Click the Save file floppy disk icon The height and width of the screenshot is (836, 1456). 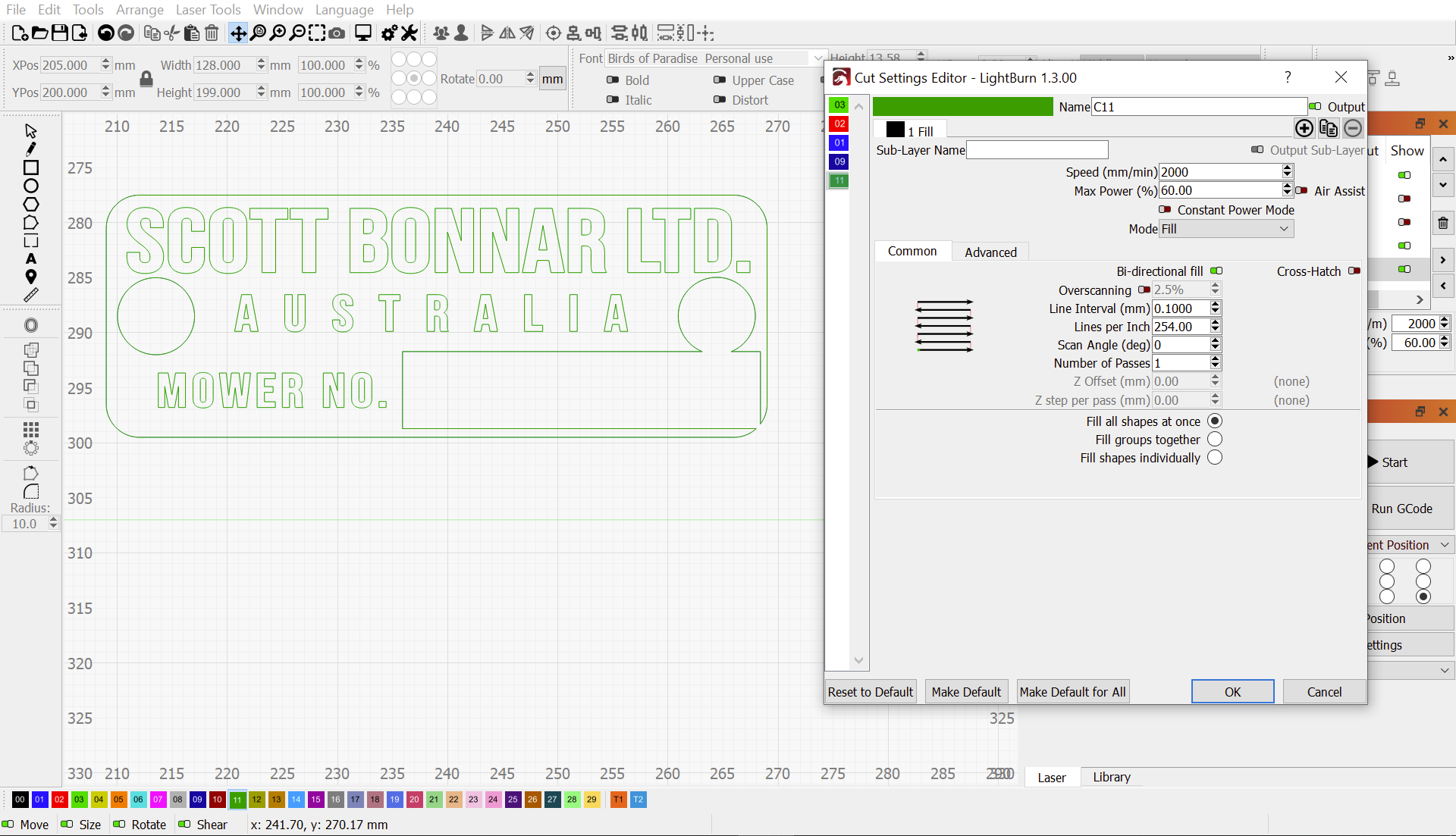(59, 33)
